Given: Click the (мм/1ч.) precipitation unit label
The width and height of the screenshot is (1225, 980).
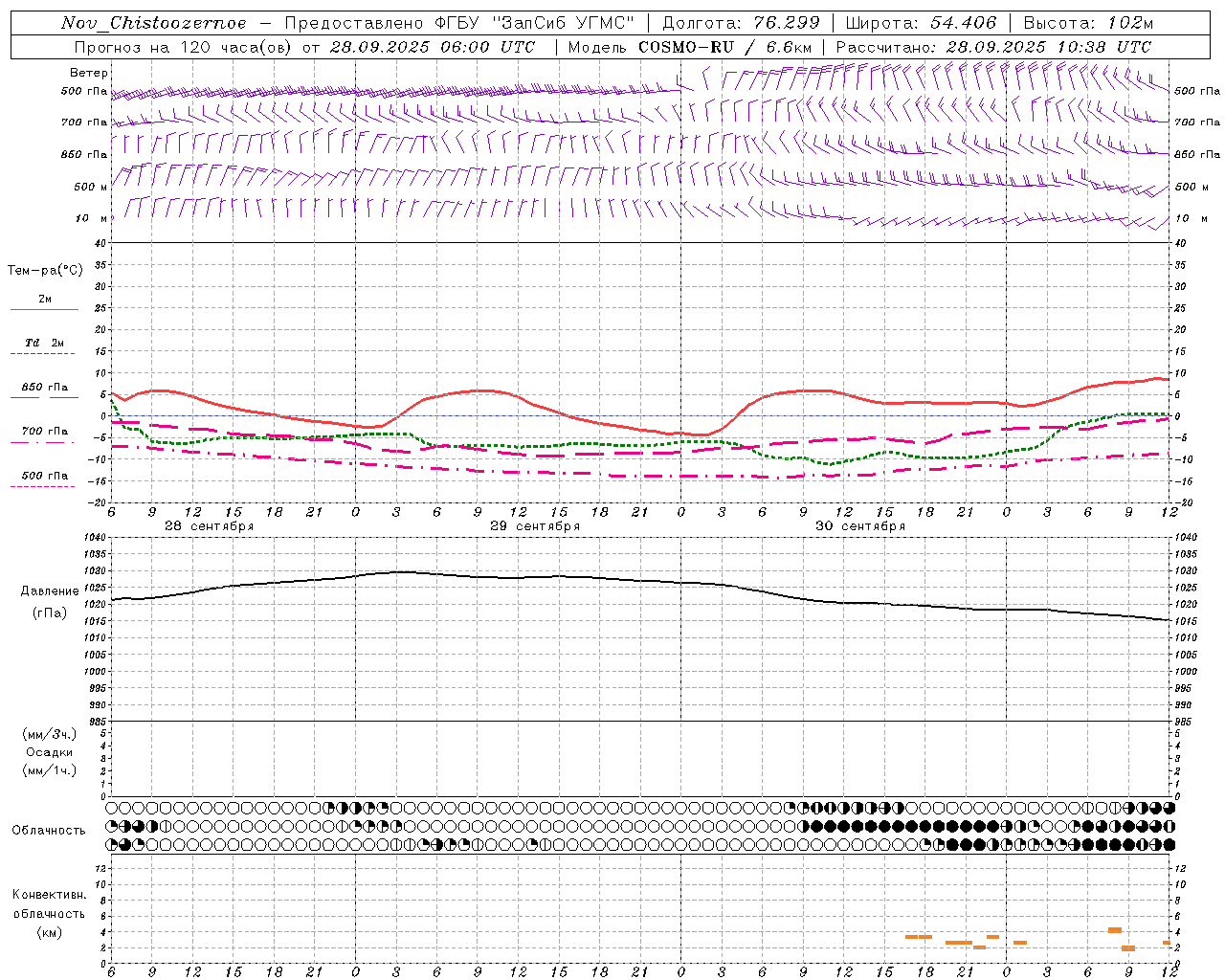Looking at the screenshot, I should pos(50,771).
